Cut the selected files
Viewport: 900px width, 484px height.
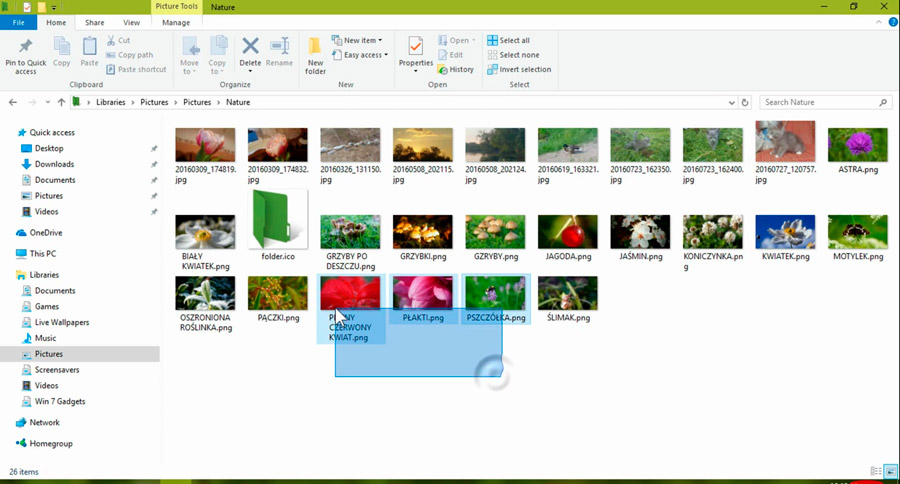point(118,40)
